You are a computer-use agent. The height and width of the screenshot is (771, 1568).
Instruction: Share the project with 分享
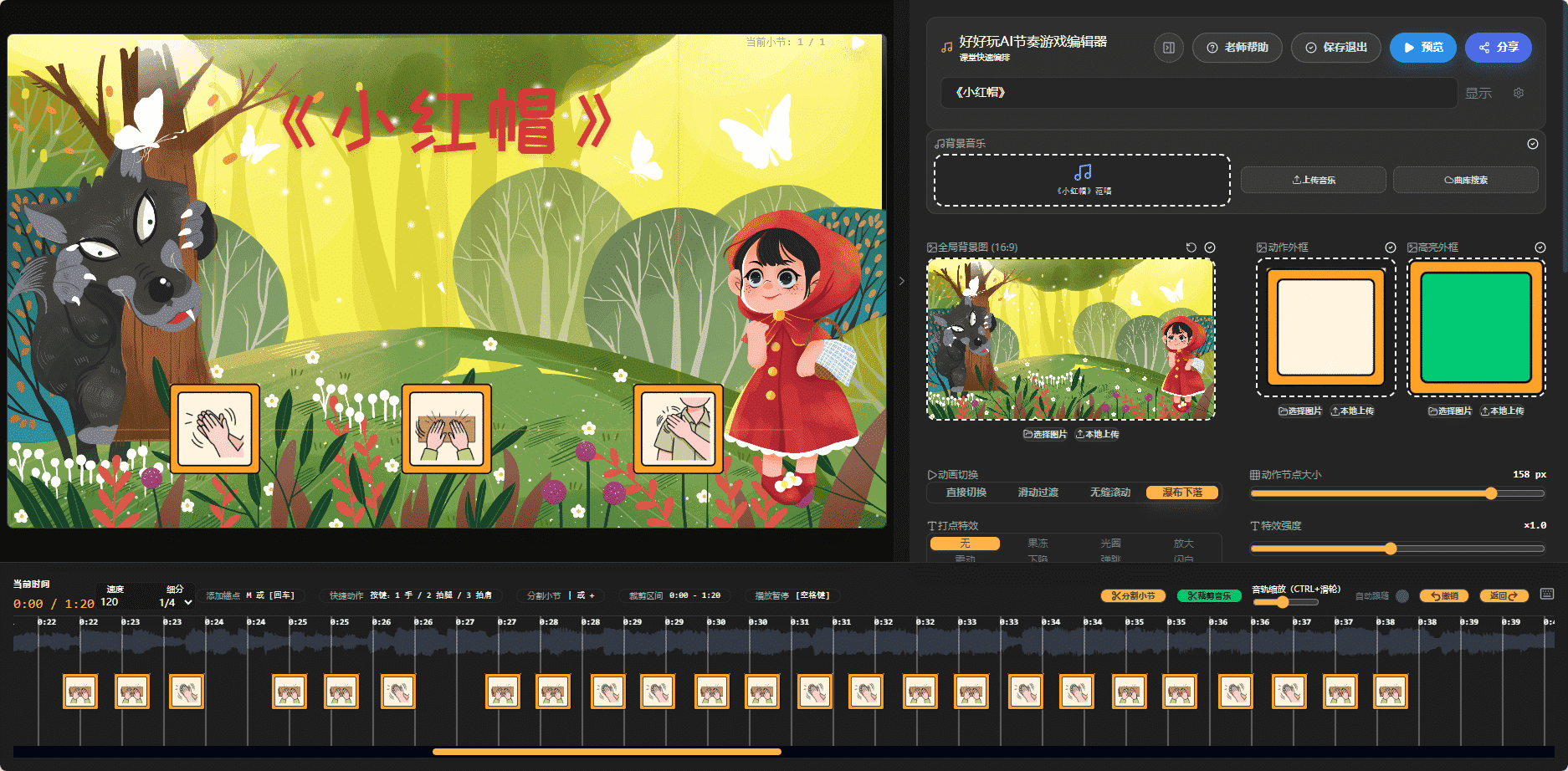pos(1498,48)
